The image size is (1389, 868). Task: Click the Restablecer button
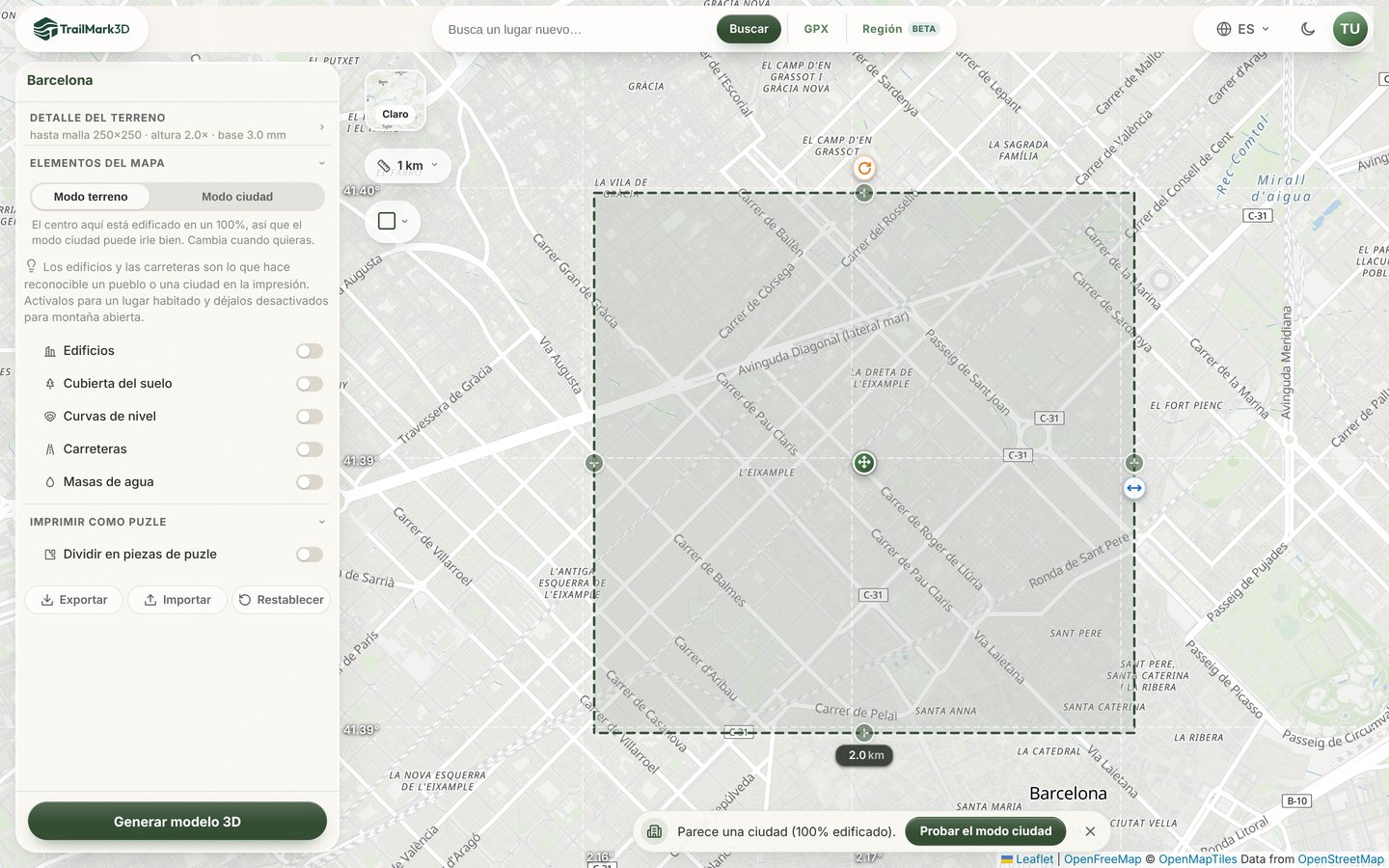click(x=281, y=600)
